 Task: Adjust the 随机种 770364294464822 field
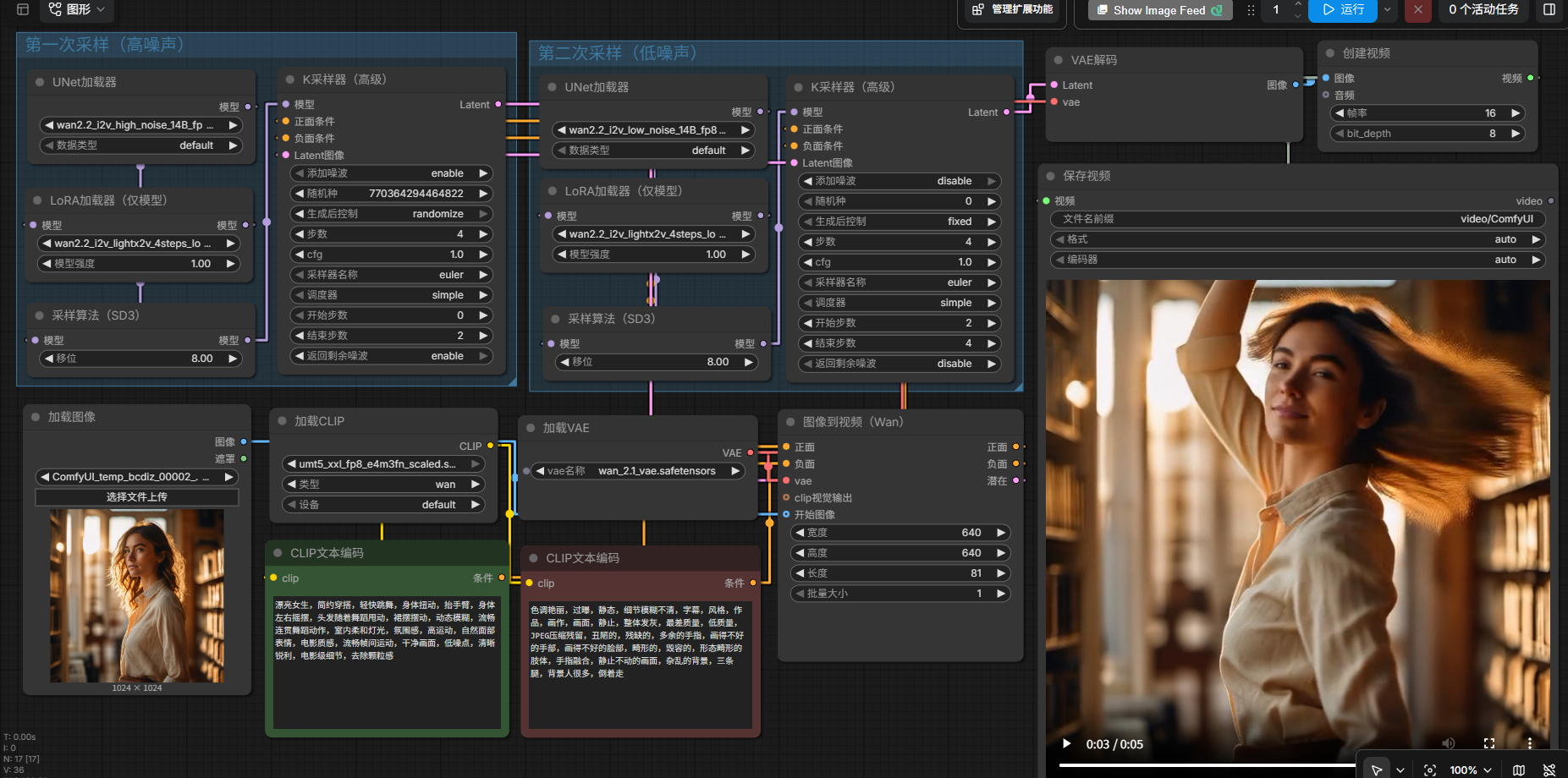pos(391,194)
